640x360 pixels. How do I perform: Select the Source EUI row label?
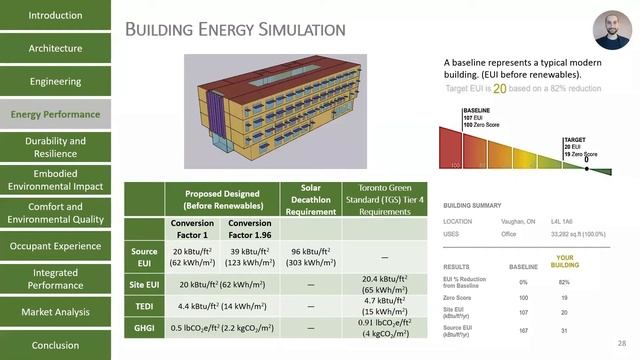coord(144,257)
